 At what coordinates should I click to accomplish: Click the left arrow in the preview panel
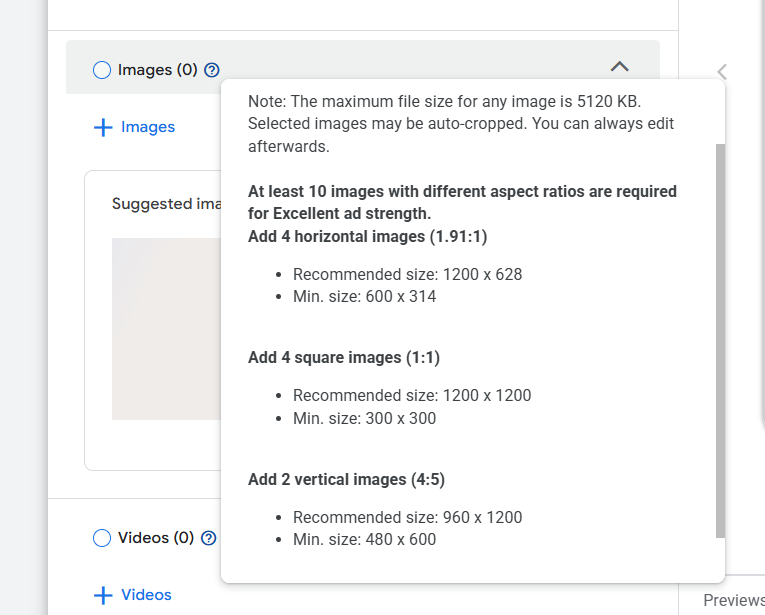(722, 71)
